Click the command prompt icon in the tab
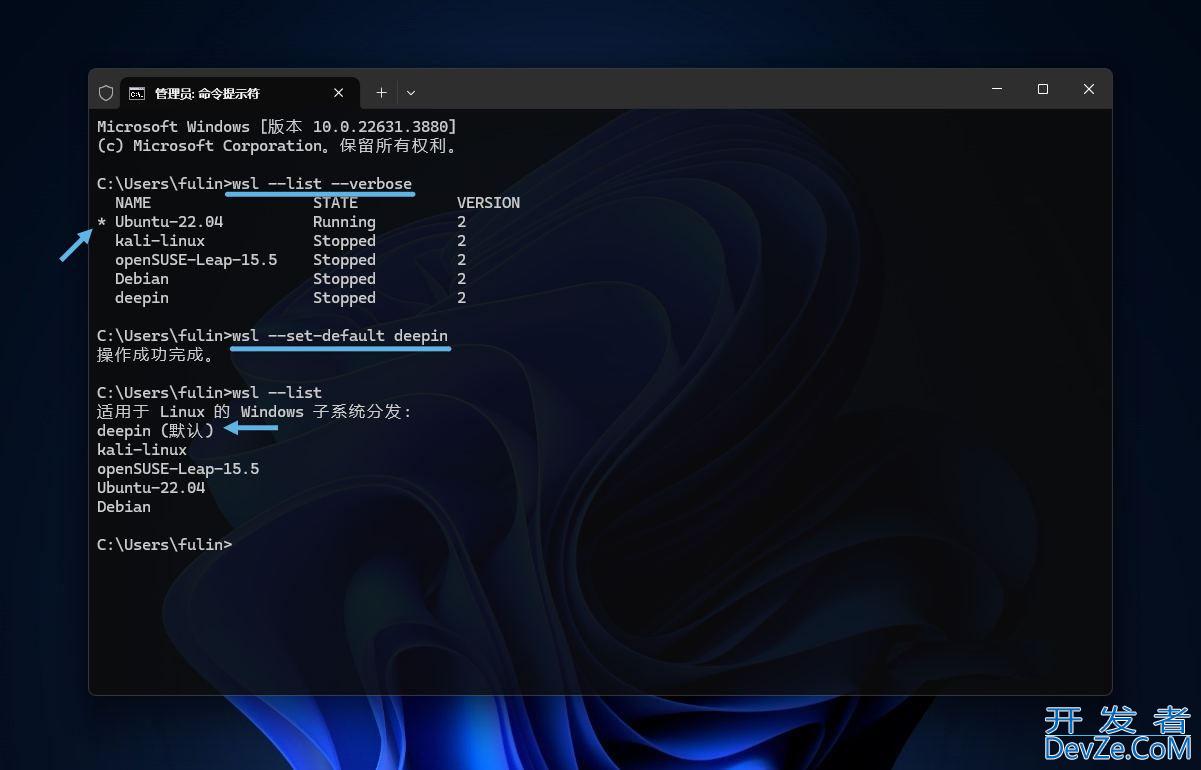This screenshot has width=1201, height=770. pos(137,93)
